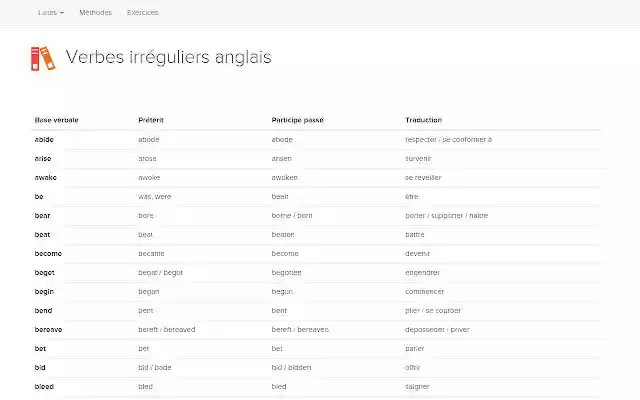Select the verb beget
The width and height of the screenshot is (640, 400).
(46, 272)
